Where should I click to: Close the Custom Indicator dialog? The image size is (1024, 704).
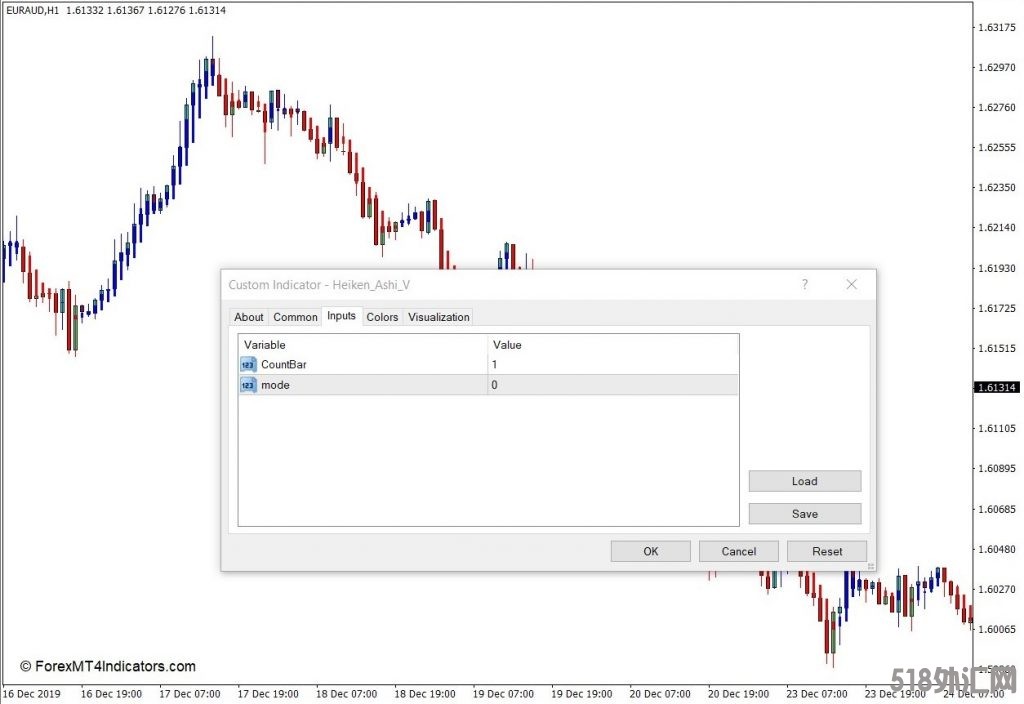coord(852,284)
